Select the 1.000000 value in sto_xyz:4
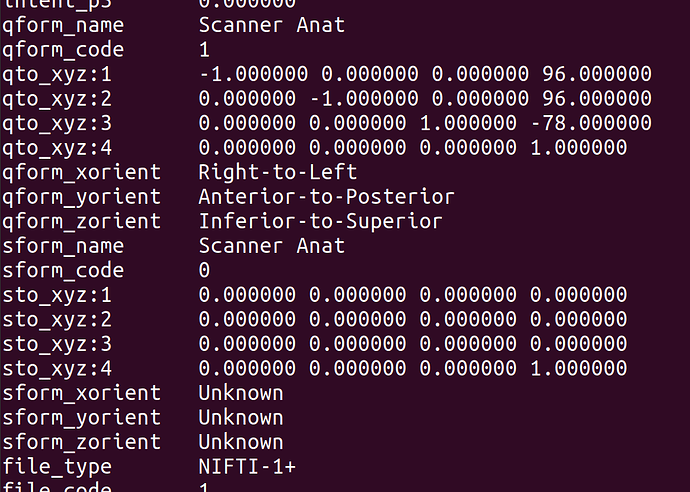The height and width of the screenshot is (492, 690). [x=579, y=368]
